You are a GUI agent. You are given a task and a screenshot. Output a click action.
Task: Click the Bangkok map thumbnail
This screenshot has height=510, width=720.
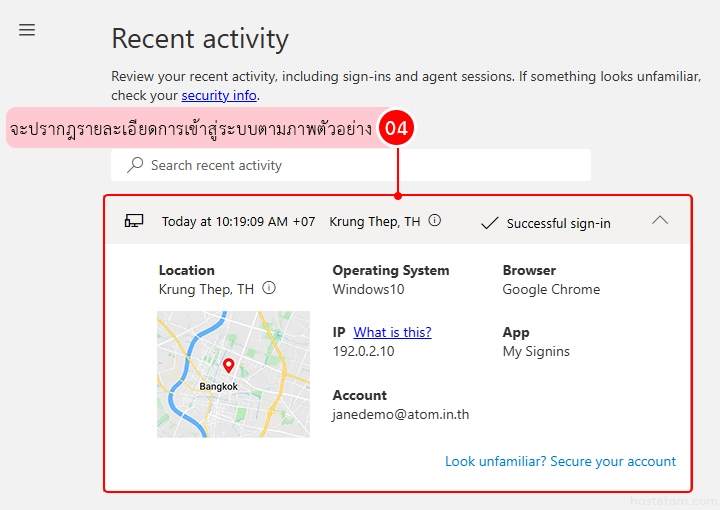pyautogui.click(x=233, y=374)
